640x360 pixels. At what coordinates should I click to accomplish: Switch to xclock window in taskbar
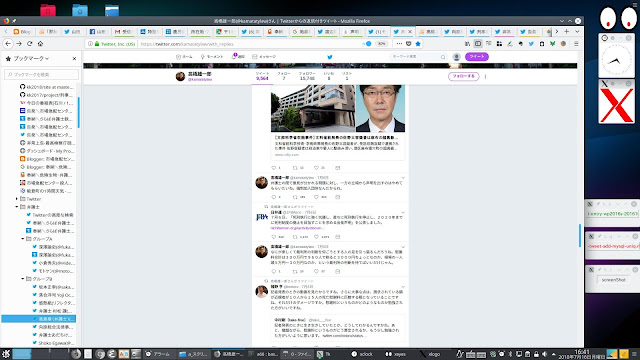(x=362, y=354)
